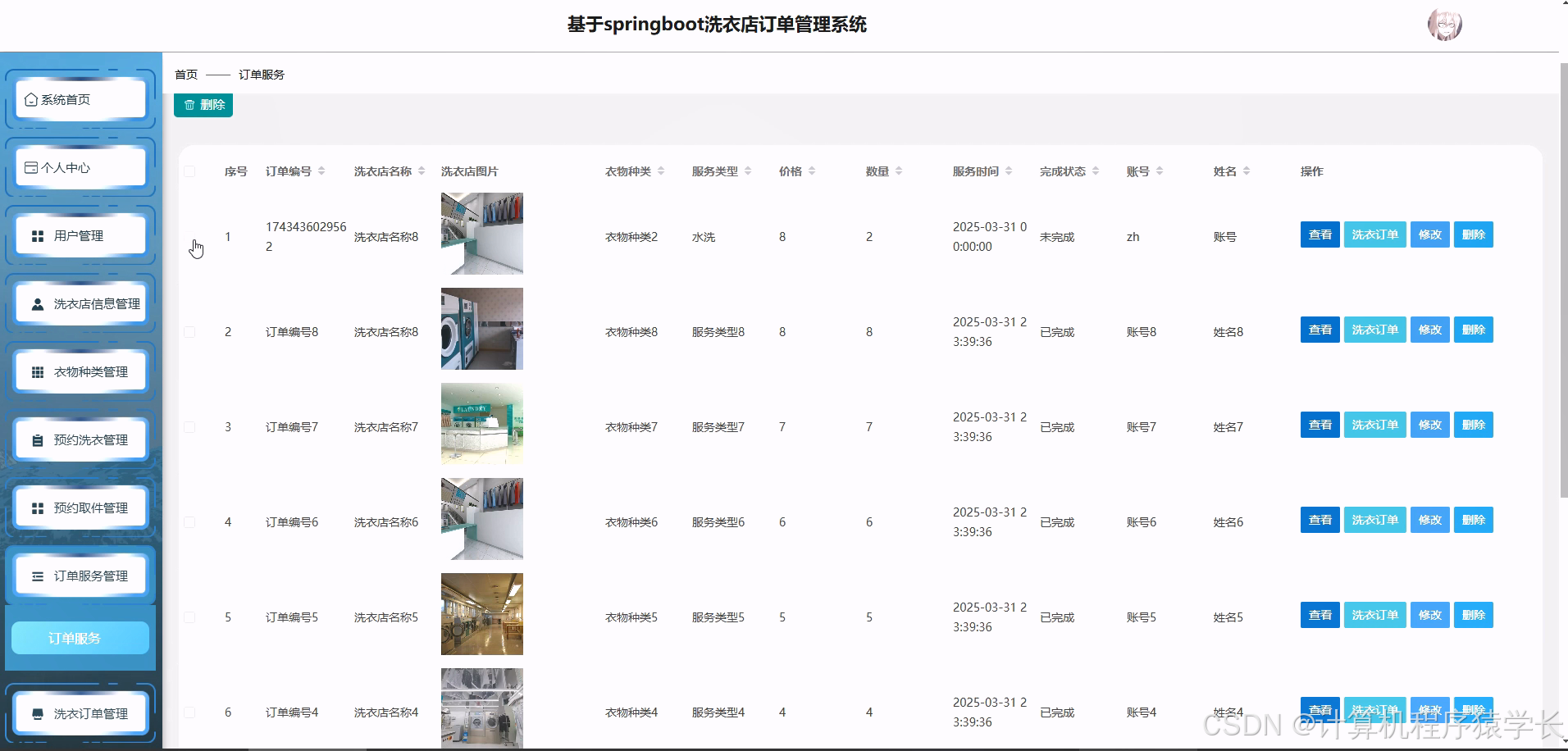
Task: Sort by 价格 column arrows
Action: coord(812,171)
